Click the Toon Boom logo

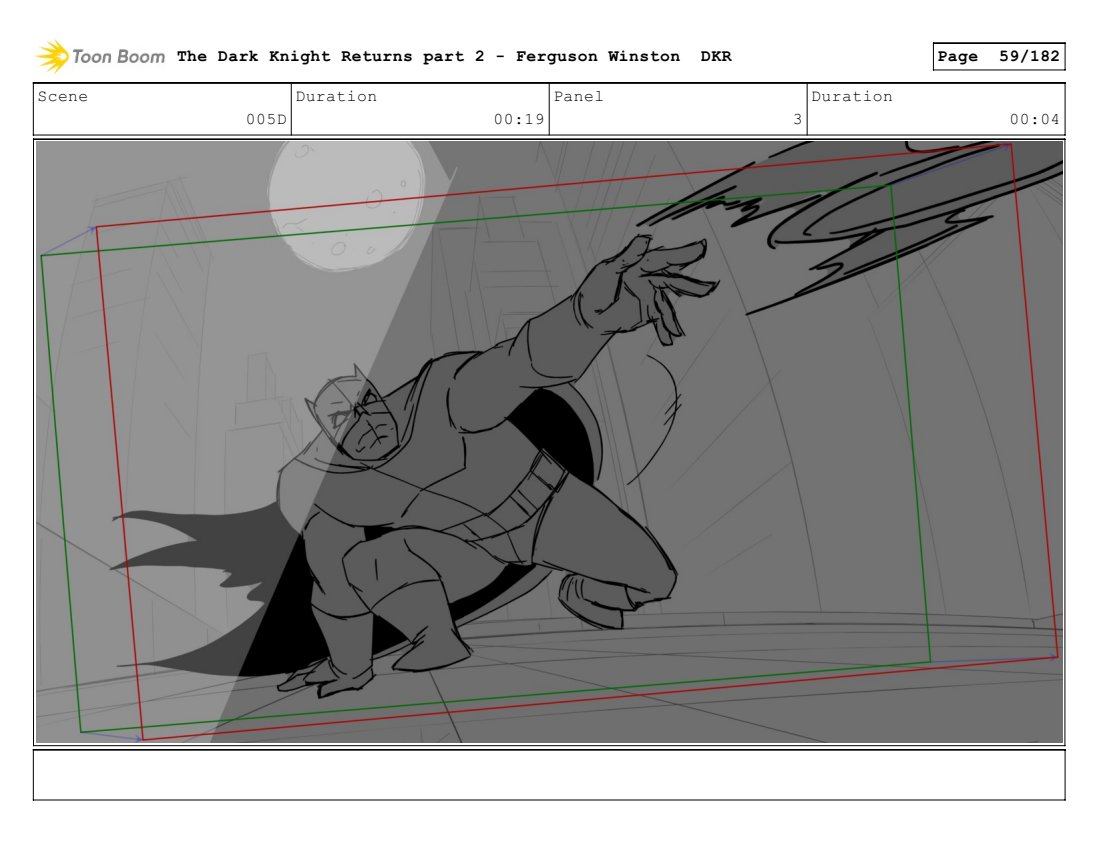tap(100, 56)
